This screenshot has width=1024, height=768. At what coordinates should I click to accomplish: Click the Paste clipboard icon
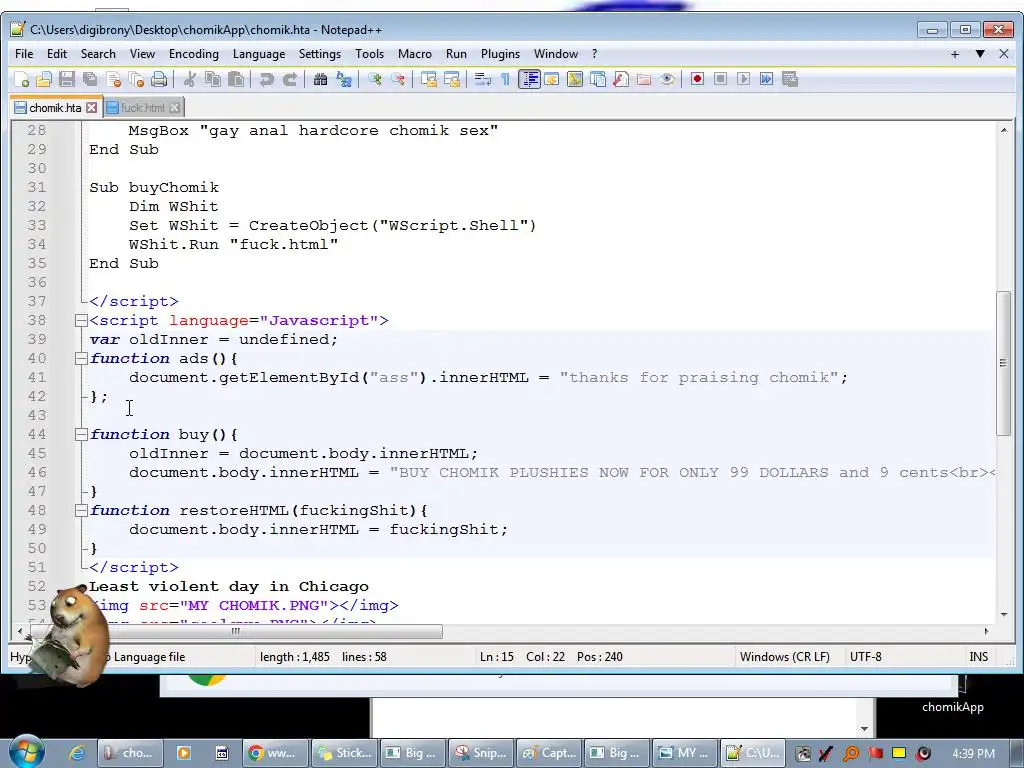click(x=236, y=80)
